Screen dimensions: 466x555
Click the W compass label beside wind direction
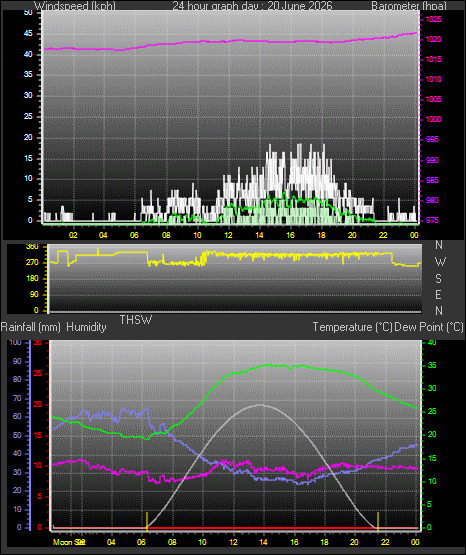coord(440,262)
